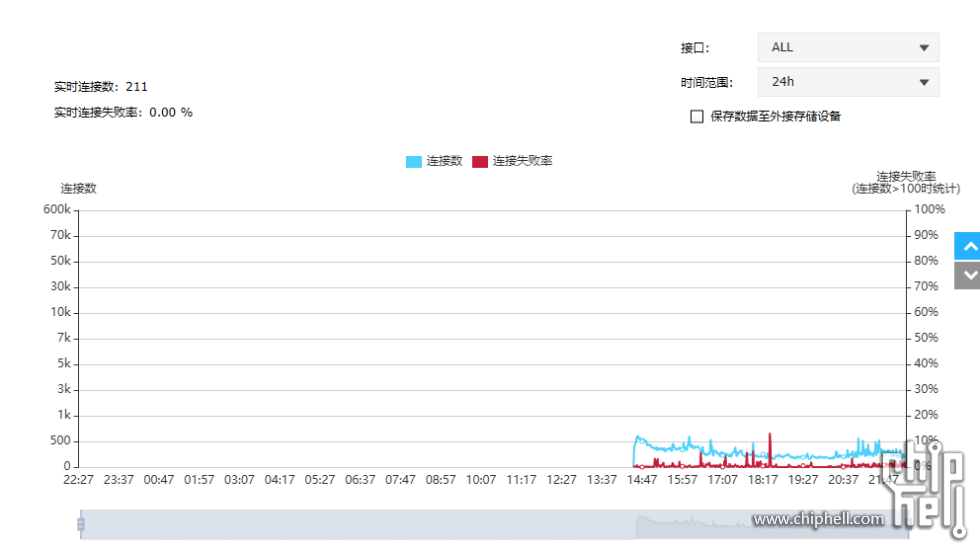Click the 接口 dropdown arrow icon

coord(923,48)
